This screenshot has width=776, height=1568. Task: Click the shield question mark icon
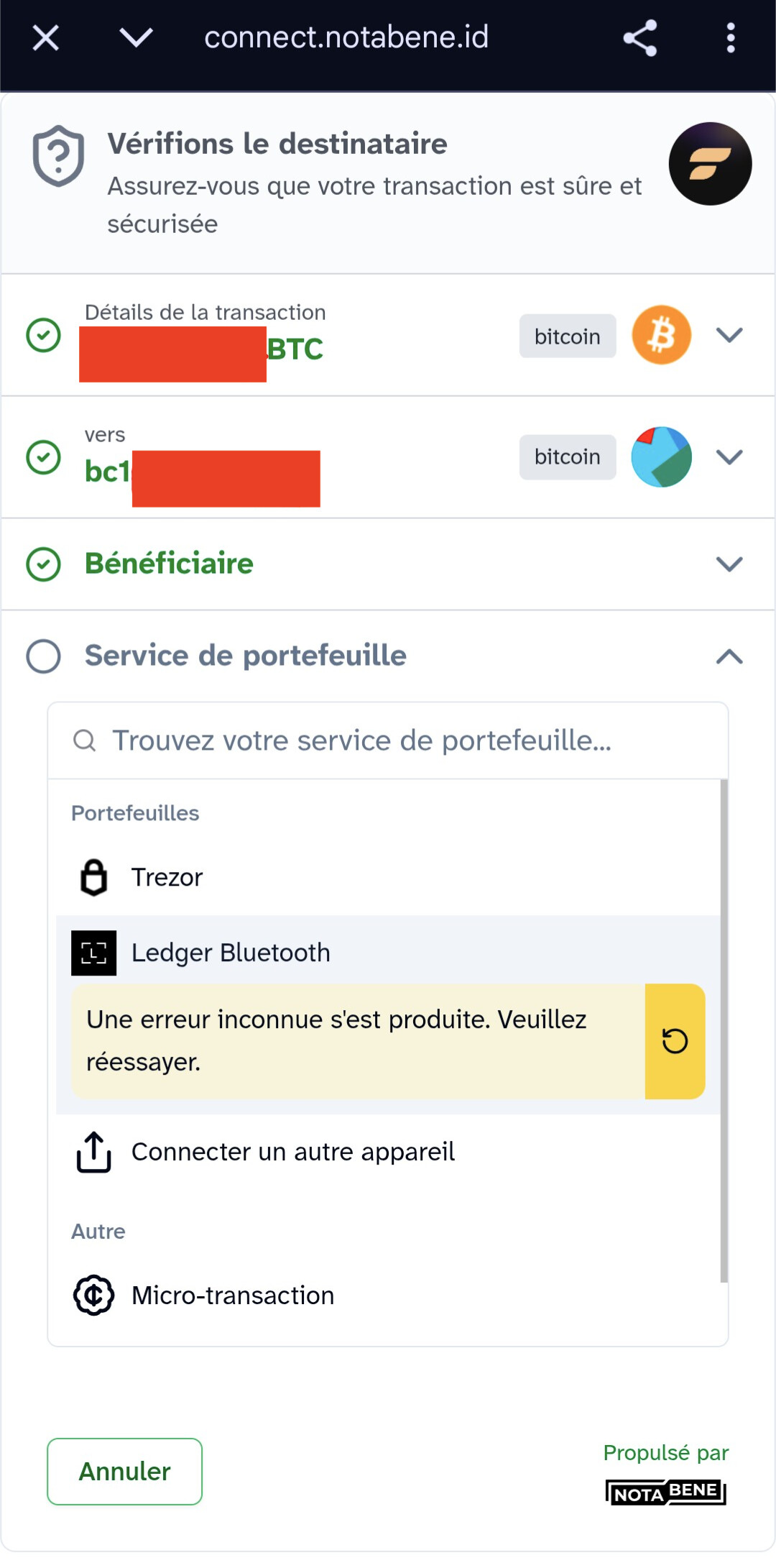pyautogui.click(x=58, y=155)
